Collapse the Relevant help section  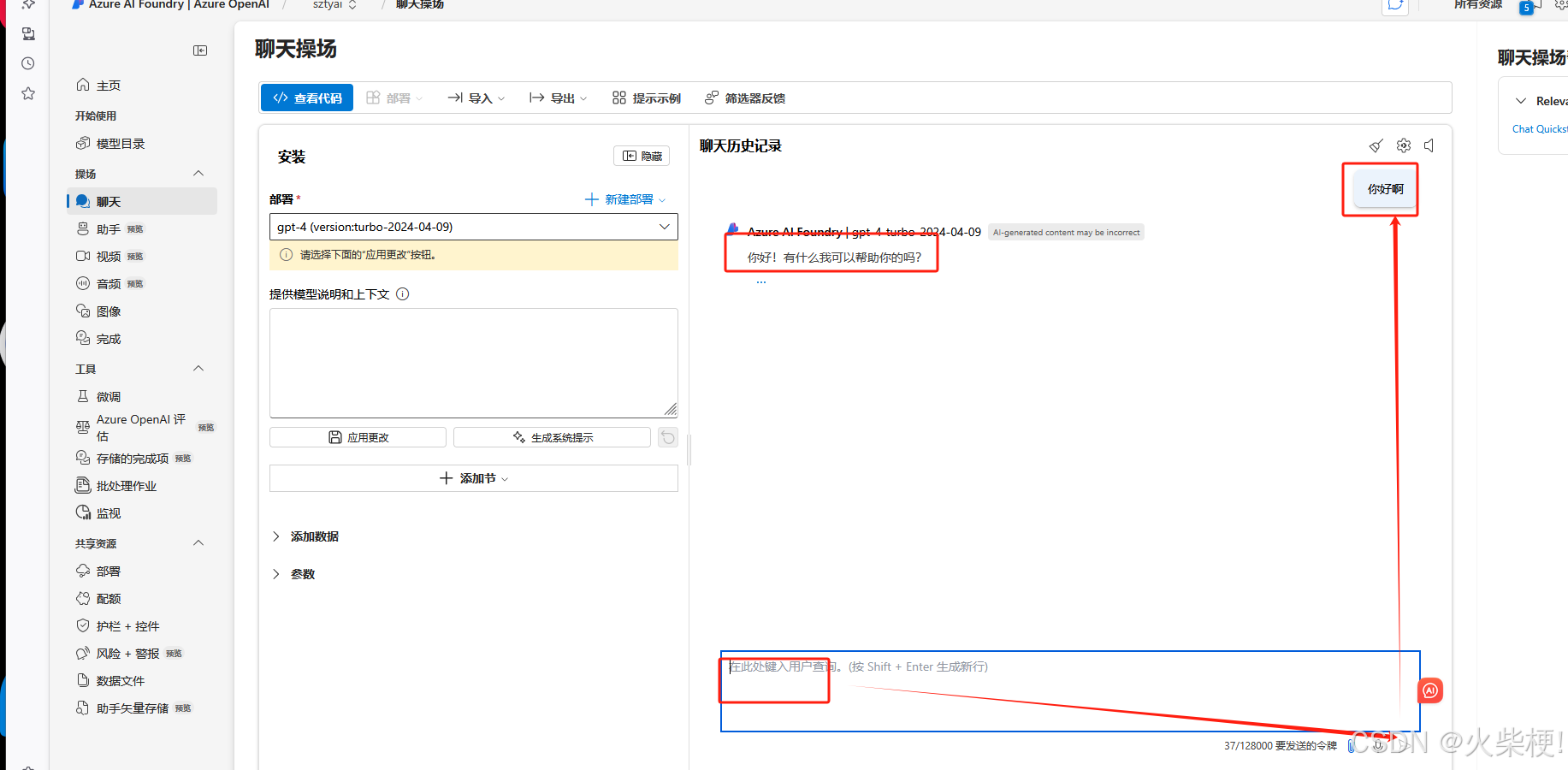point(1521,101)
